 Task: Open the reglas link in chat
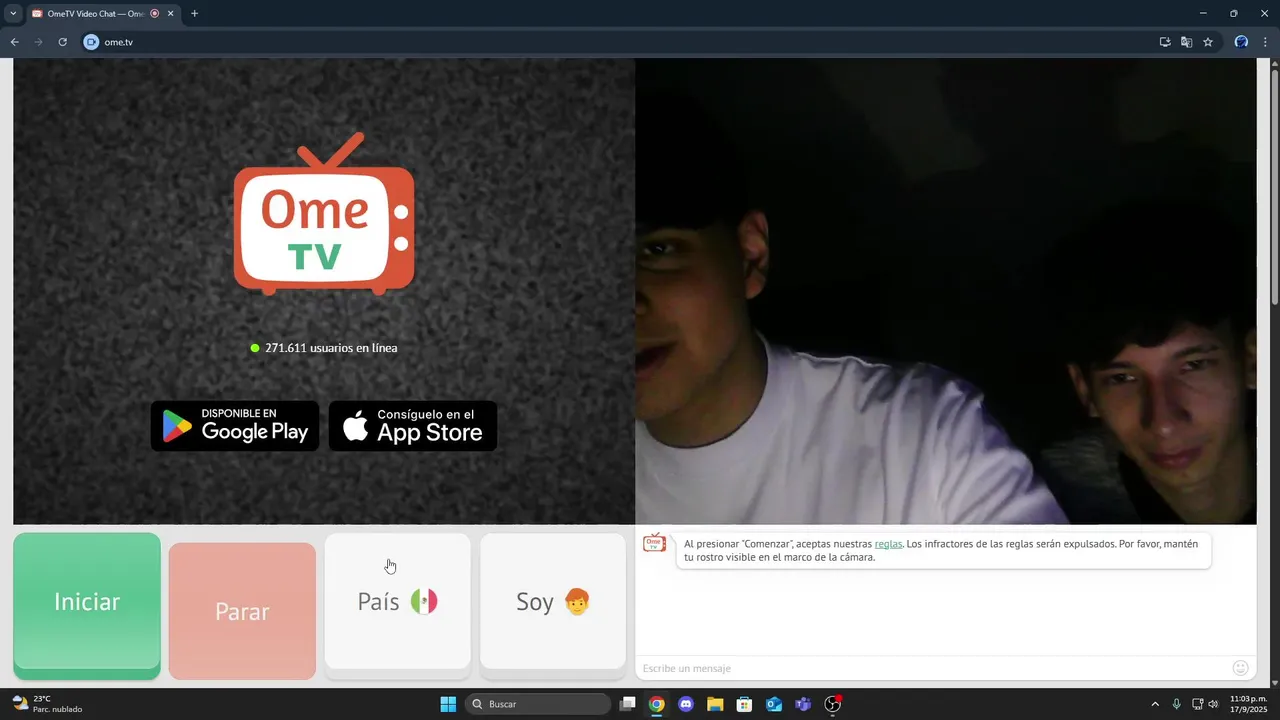click(x=888, y=544)
